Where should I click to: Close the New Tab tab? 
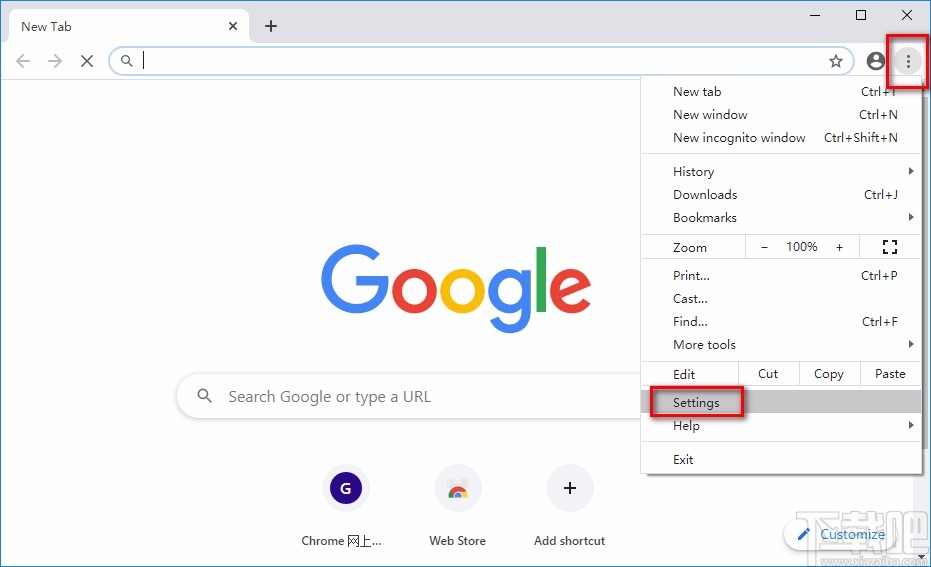233,26
